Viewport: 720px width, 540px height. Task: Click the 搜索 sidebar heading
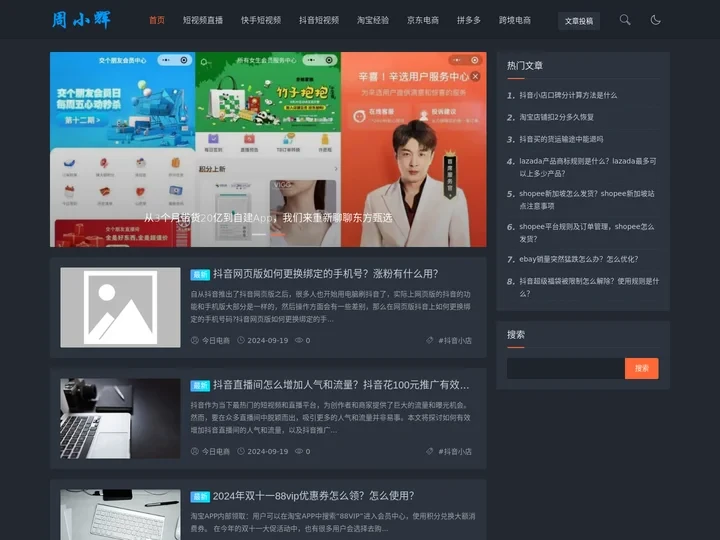tap(516, 335)
